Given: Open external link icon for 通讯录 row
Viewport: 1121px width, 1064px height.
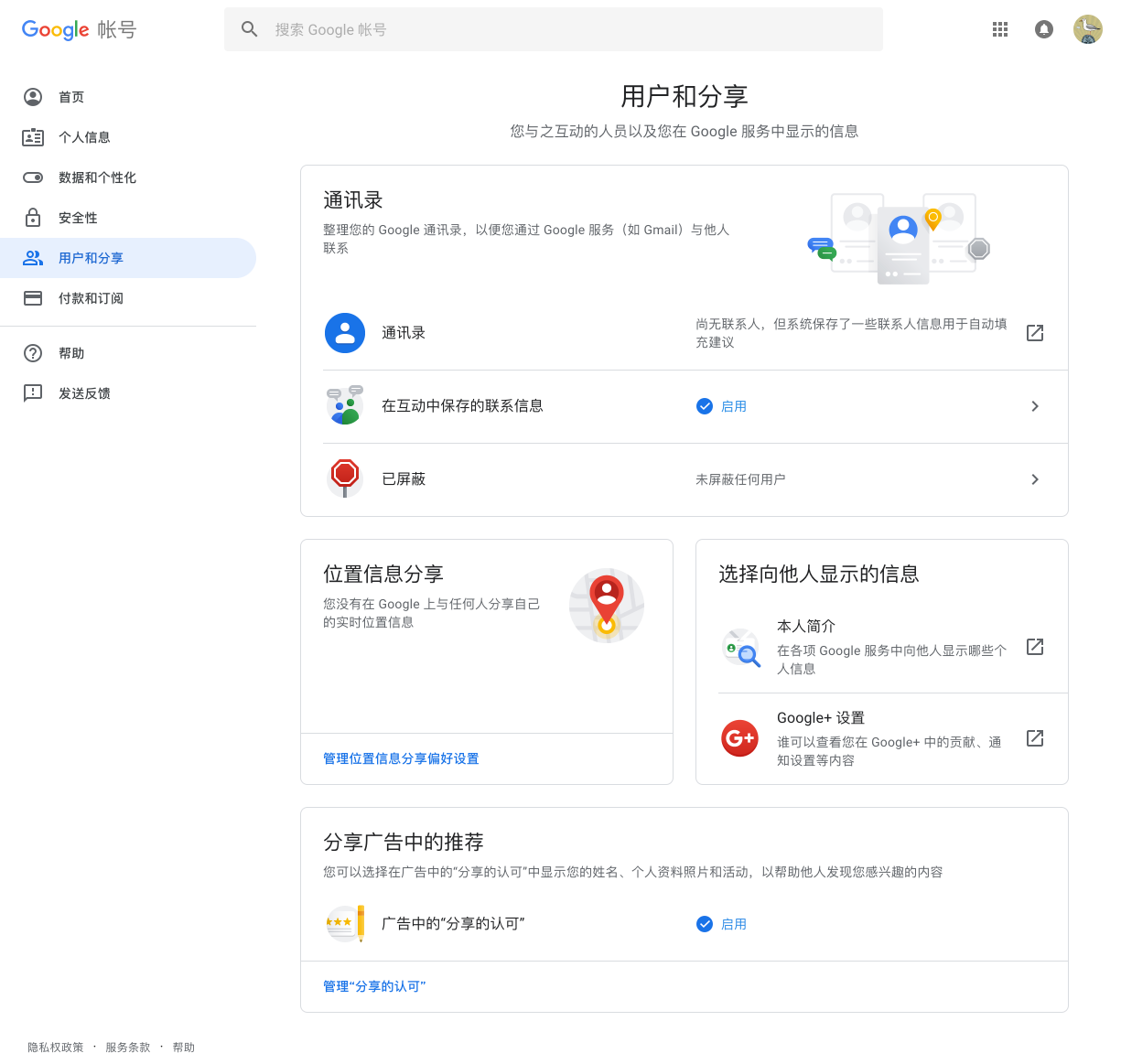Looking at the screenshot, I should pyautogui.click(x=1035, y=333).
